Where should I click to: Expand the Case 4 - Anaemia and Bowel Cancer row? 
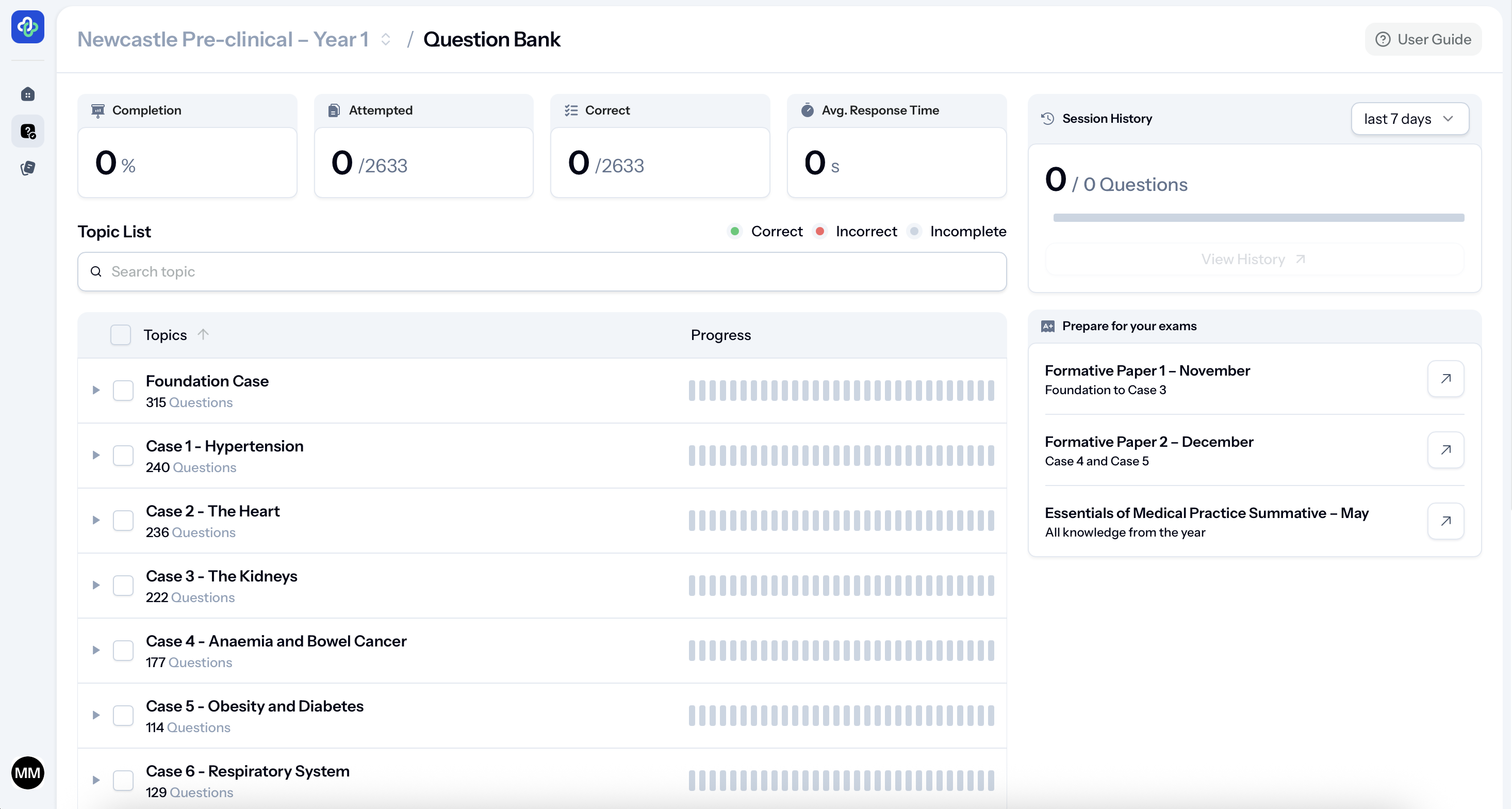(x=96, y=650)
